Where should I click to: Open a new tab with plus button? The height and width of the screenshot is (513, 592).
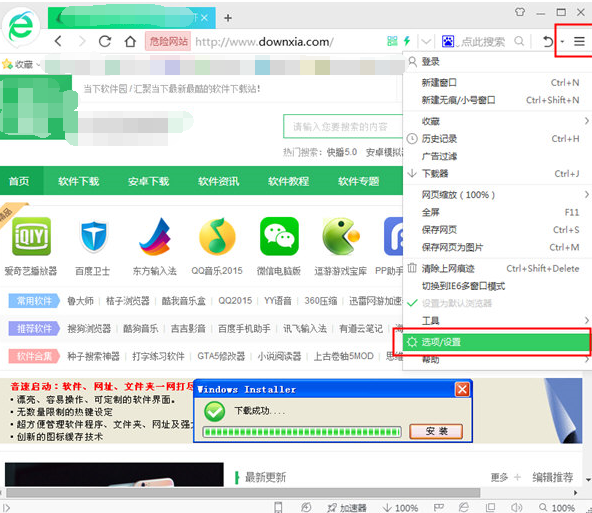click(228, 18)
